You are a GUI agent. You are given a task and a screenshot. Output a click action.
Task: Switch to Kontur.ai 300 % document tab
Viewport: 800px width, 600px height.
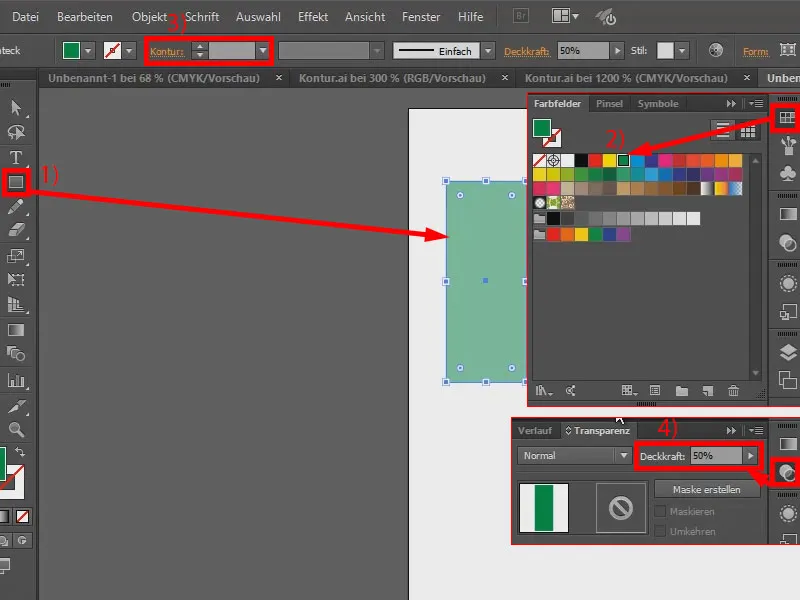click(392, 78)
